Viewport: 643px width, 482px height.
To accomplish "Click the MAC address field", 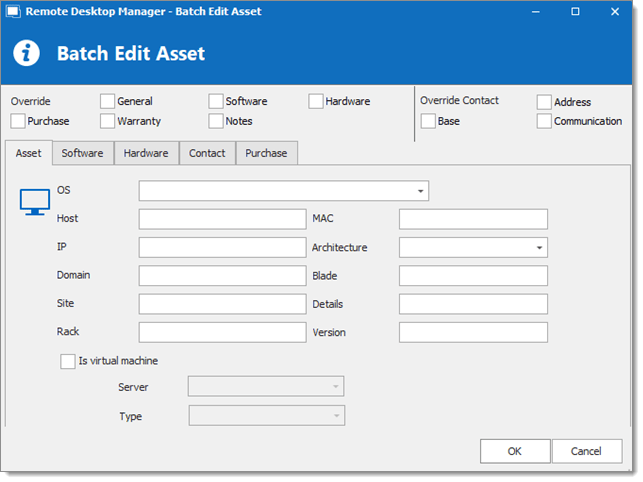I will pos(473,219).
